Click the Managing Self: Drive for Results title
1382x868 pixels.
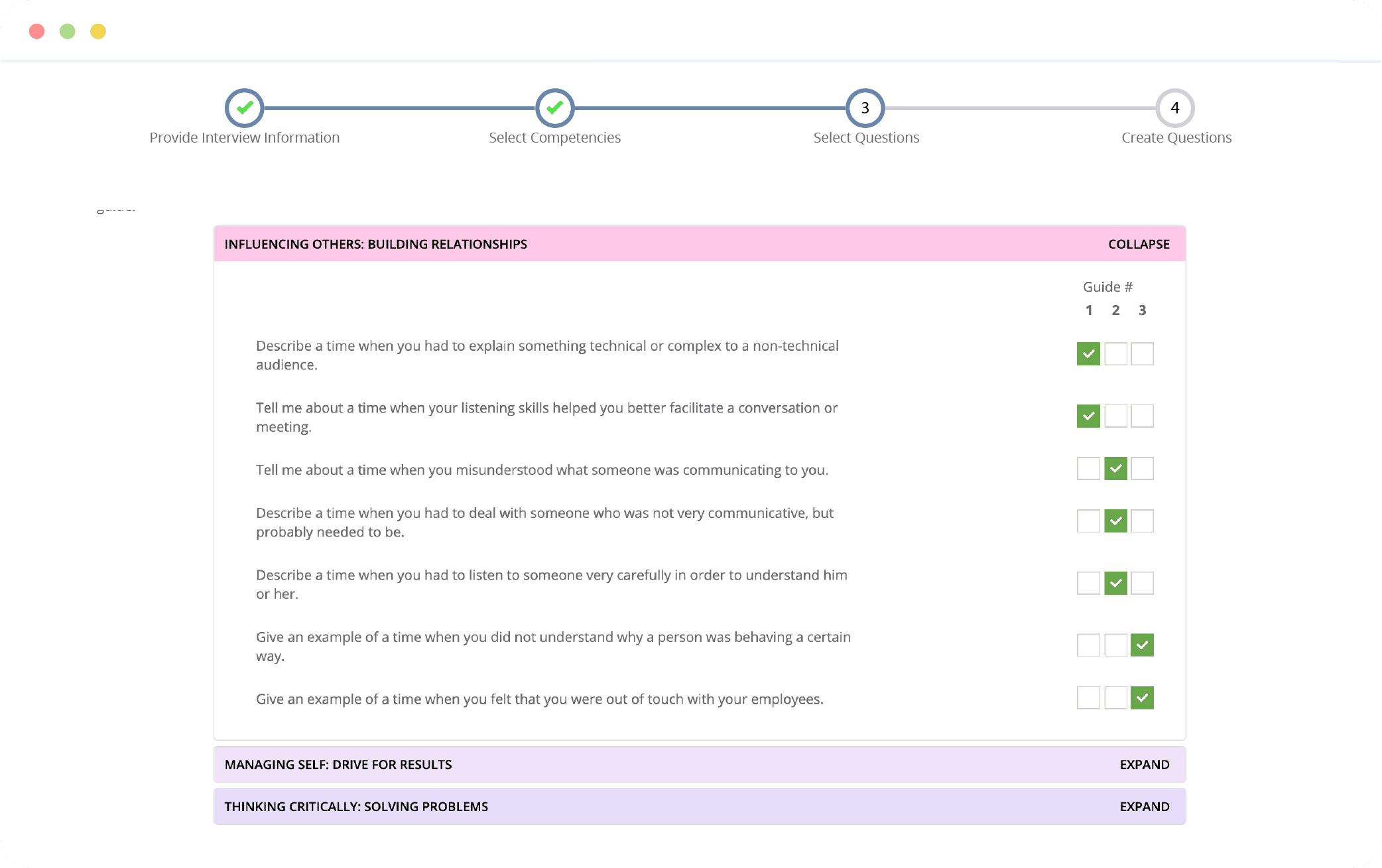[338, 765]
